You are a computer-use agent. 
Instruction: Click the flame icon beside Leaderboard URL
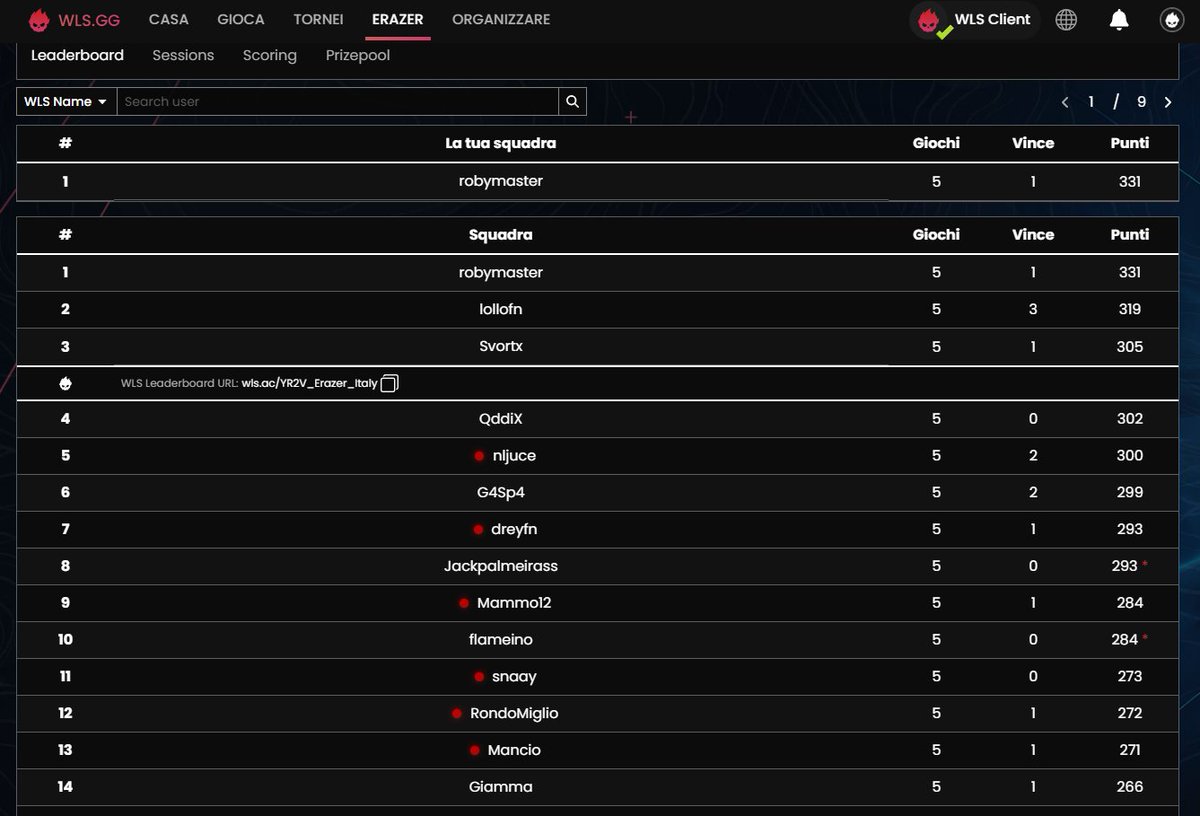click(x=65, y=383)
